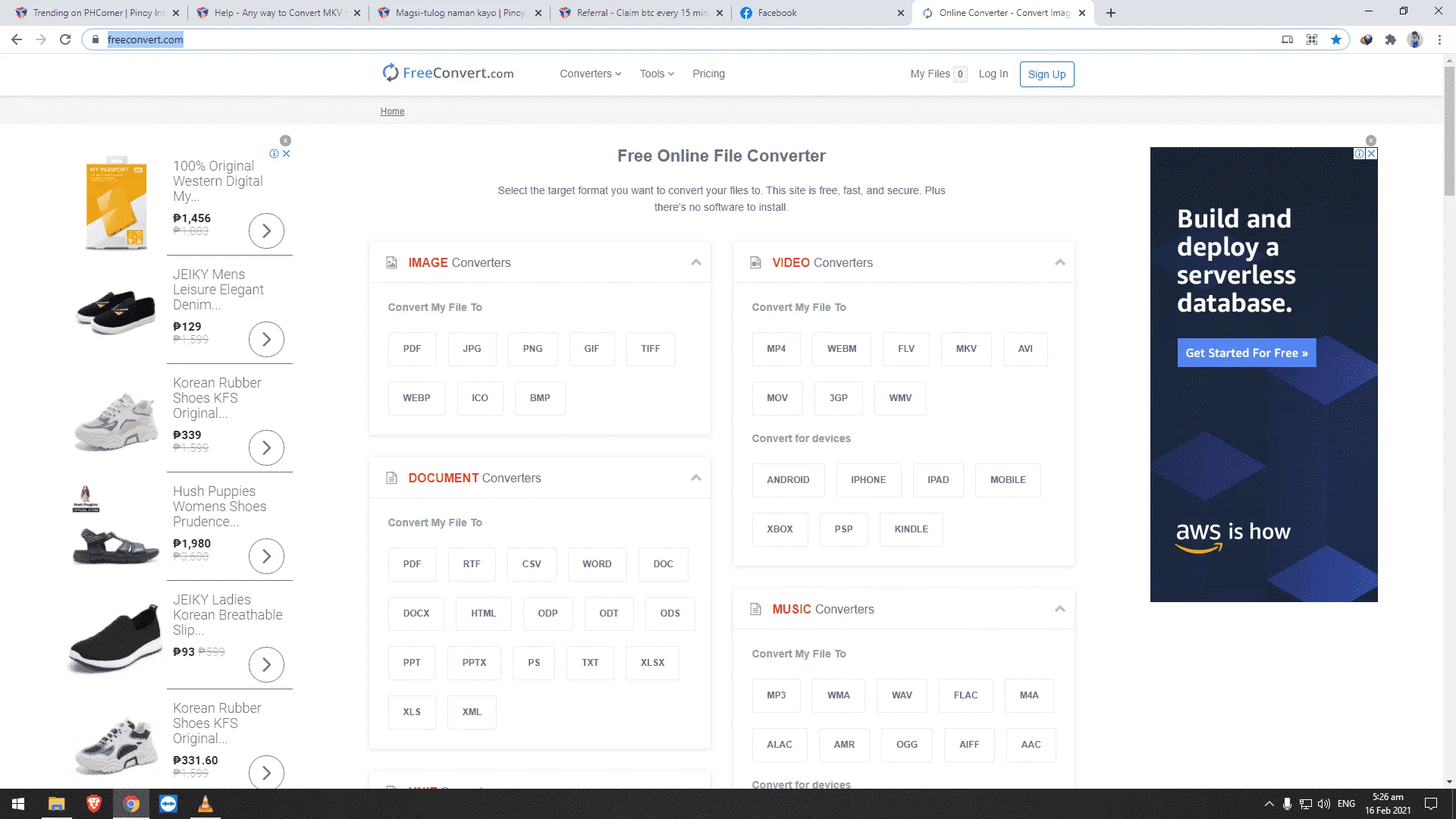Choose MKV video converter
This screenshot has width=1456, height=819.
point(966,349)
